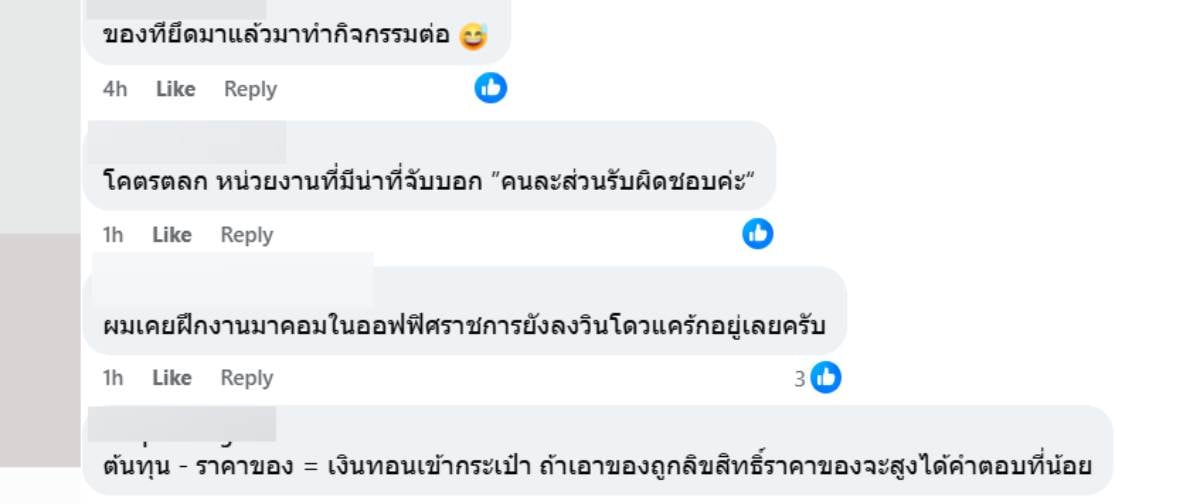Open the reactions icon beside the count 3

[826, 378]
